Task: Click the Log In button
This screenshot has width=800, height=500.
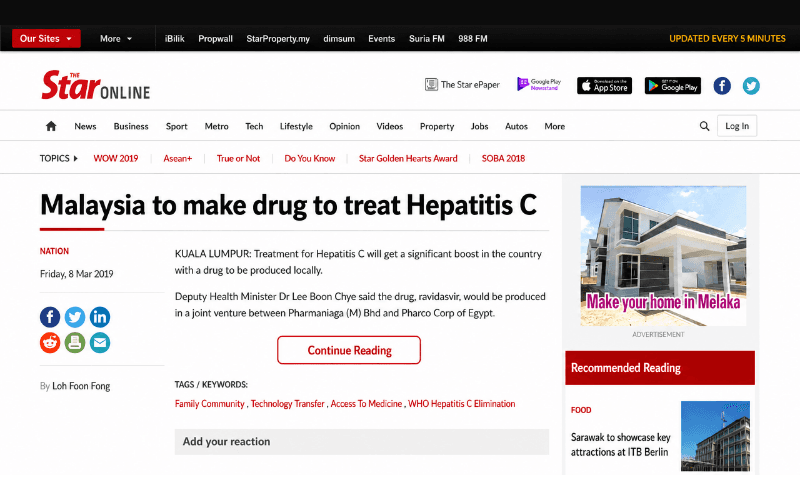Action: coord(737,126)
